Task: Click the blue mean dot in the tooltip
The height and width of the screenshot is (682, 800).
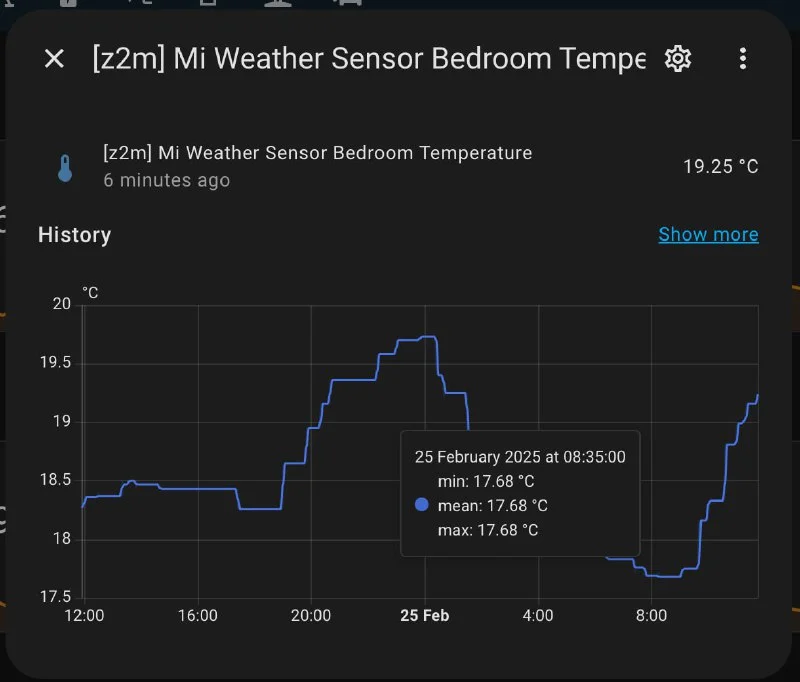Action: point(421,505)
